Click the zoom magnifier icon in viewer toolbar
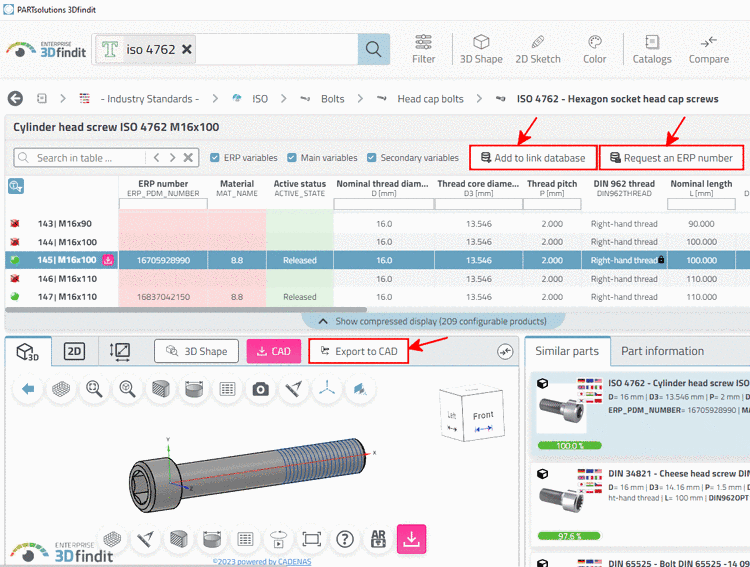The height and width of the screenshot is (567, 750). point(94,389)
